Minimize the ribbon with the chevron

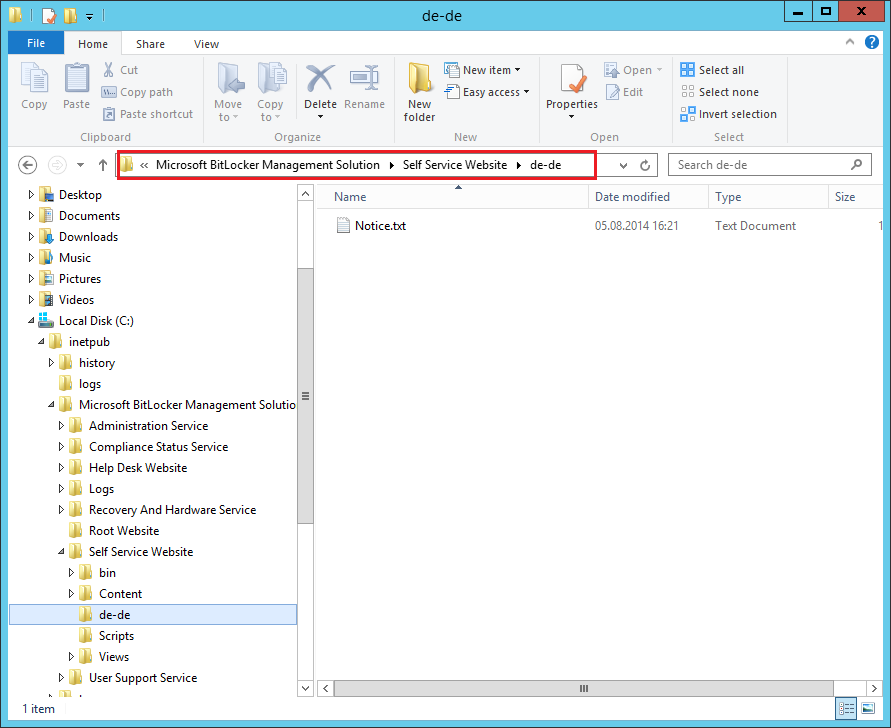(x=850, y=42)
